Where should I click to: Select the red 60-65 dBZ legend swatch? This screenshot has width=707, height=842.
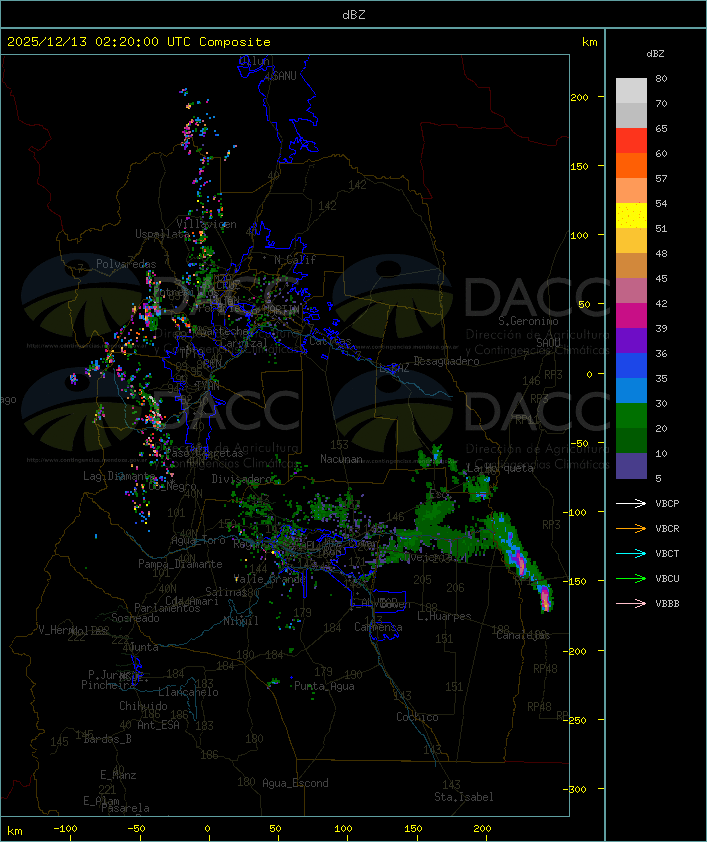coord(631,141)
